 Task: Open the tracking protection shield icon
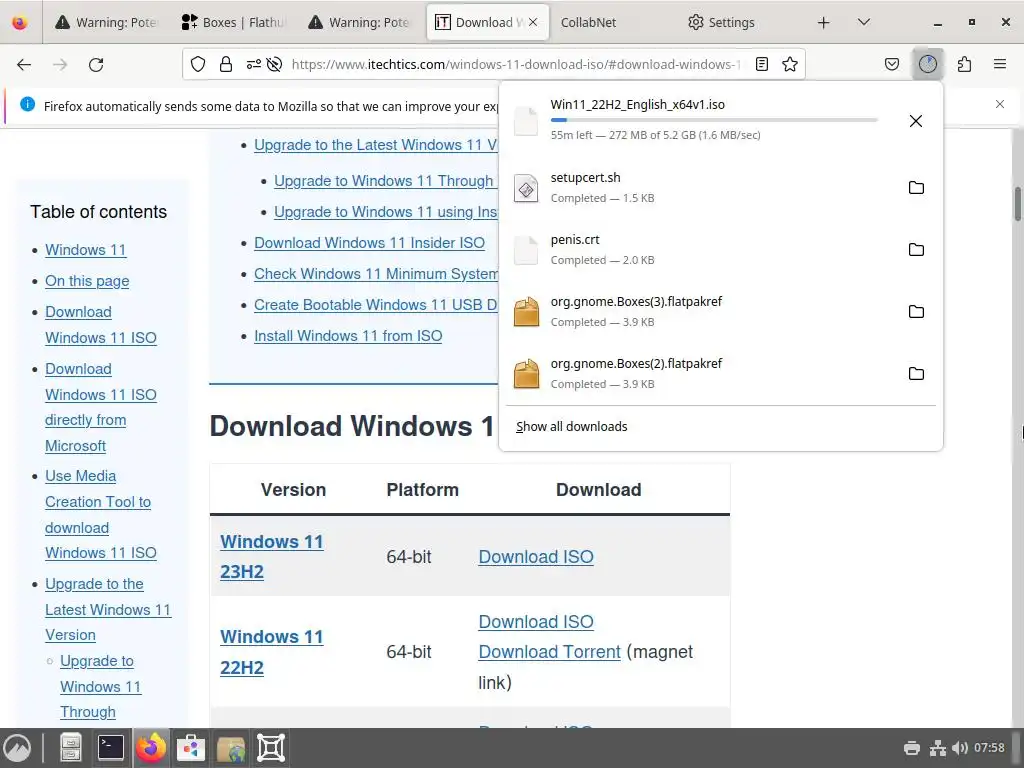click(198, 64)
